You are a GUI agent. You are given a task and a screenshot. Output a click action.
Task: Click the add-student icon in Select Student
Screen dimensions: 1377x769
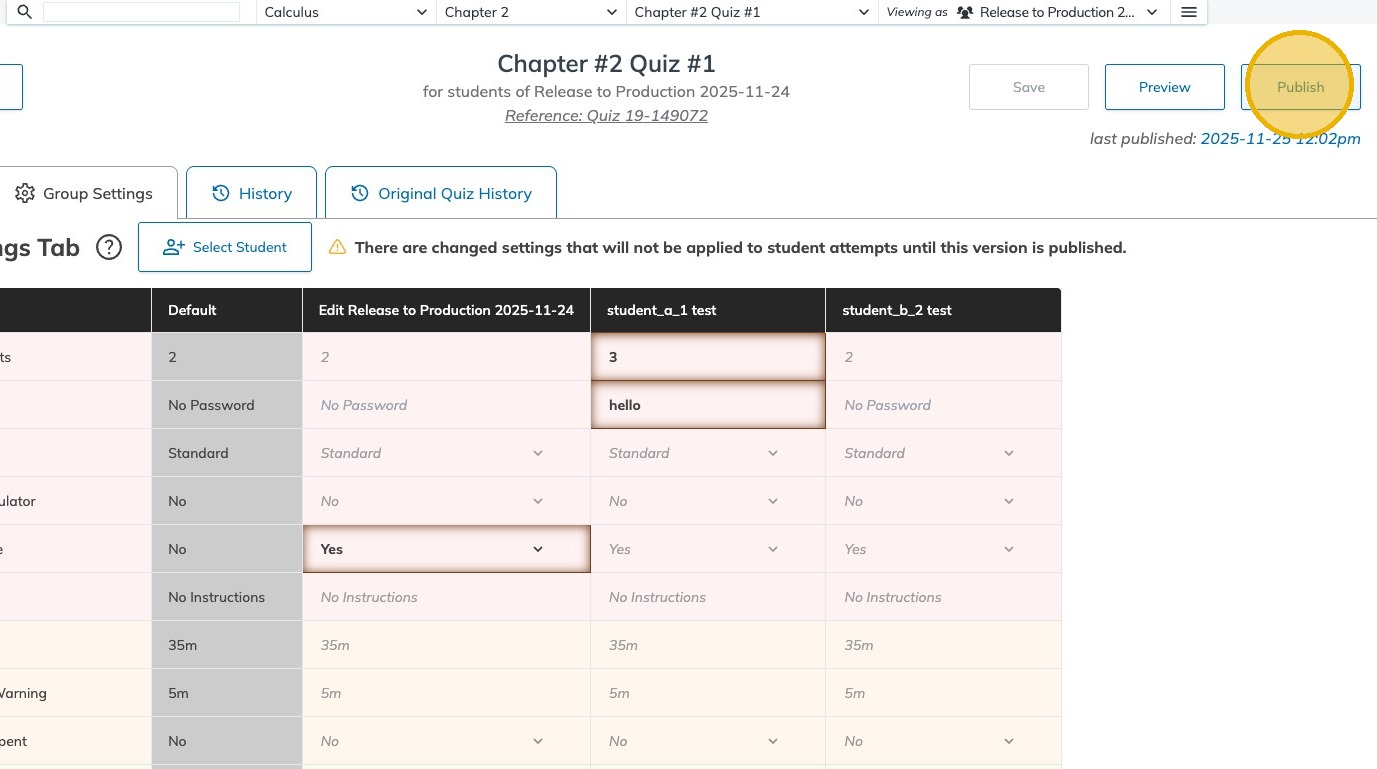[174, 247]
